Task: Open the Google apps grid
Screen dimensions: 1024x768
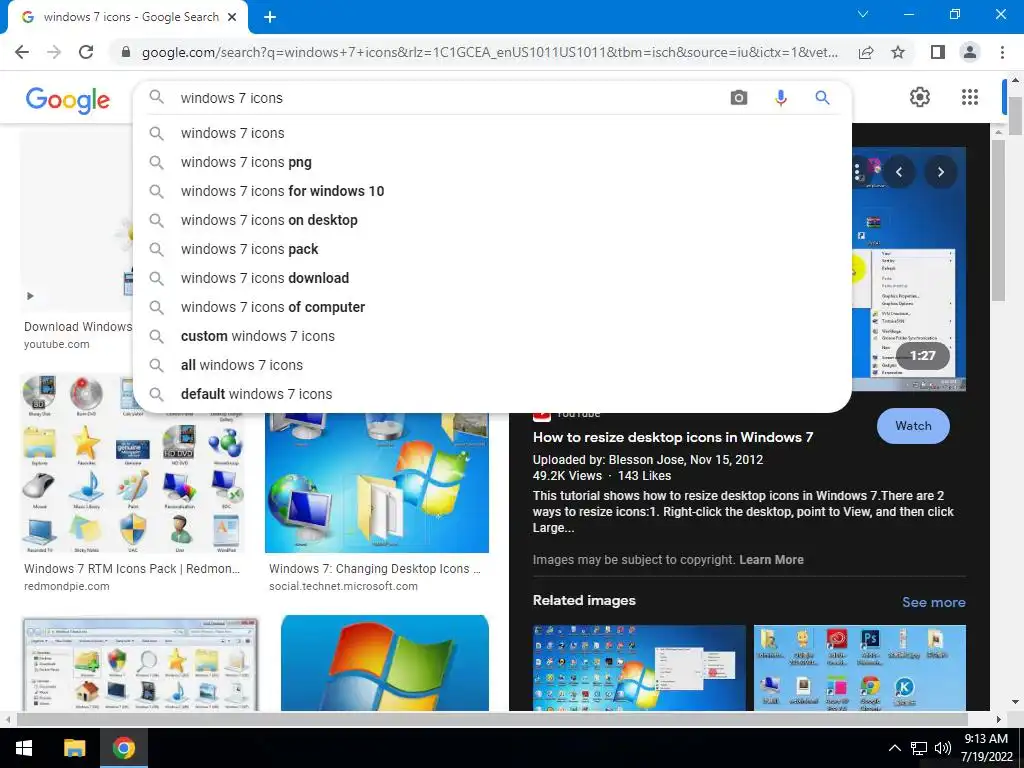Action: (970, 97)
